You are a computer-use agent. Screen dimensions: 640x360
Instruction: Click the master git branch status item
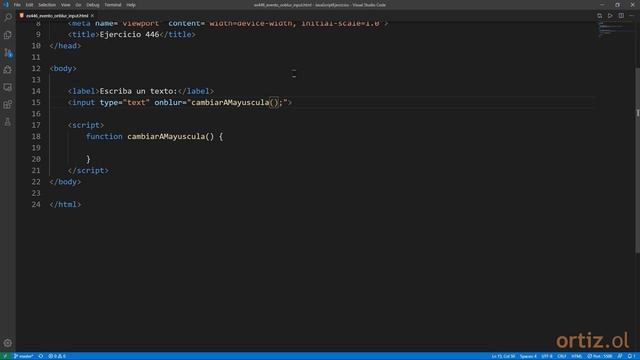click(24, 356)
